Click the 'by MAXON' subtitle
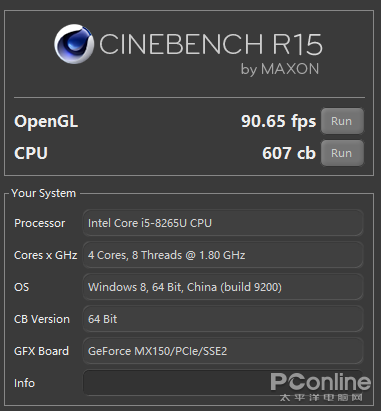 pos(280,69)
